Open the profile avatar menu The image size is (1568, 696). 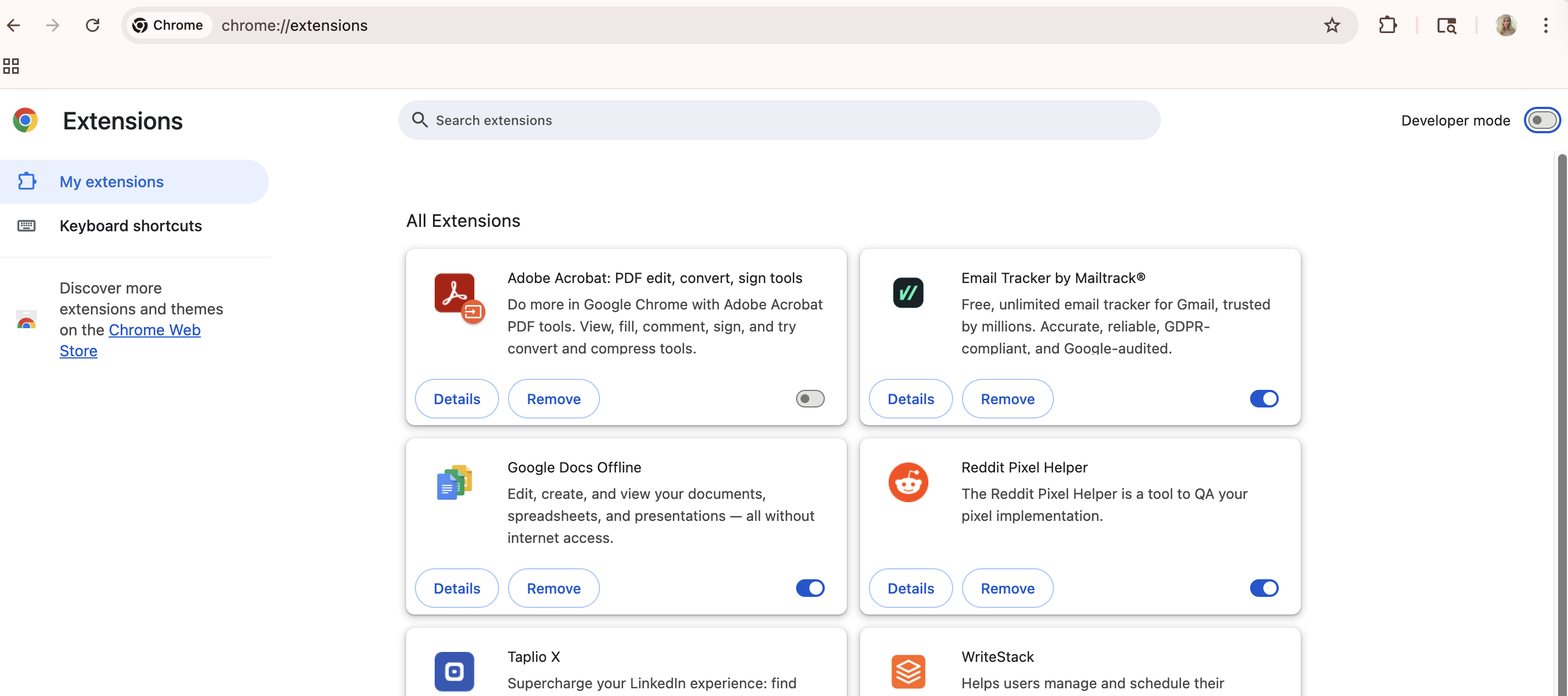(1505, 25)
